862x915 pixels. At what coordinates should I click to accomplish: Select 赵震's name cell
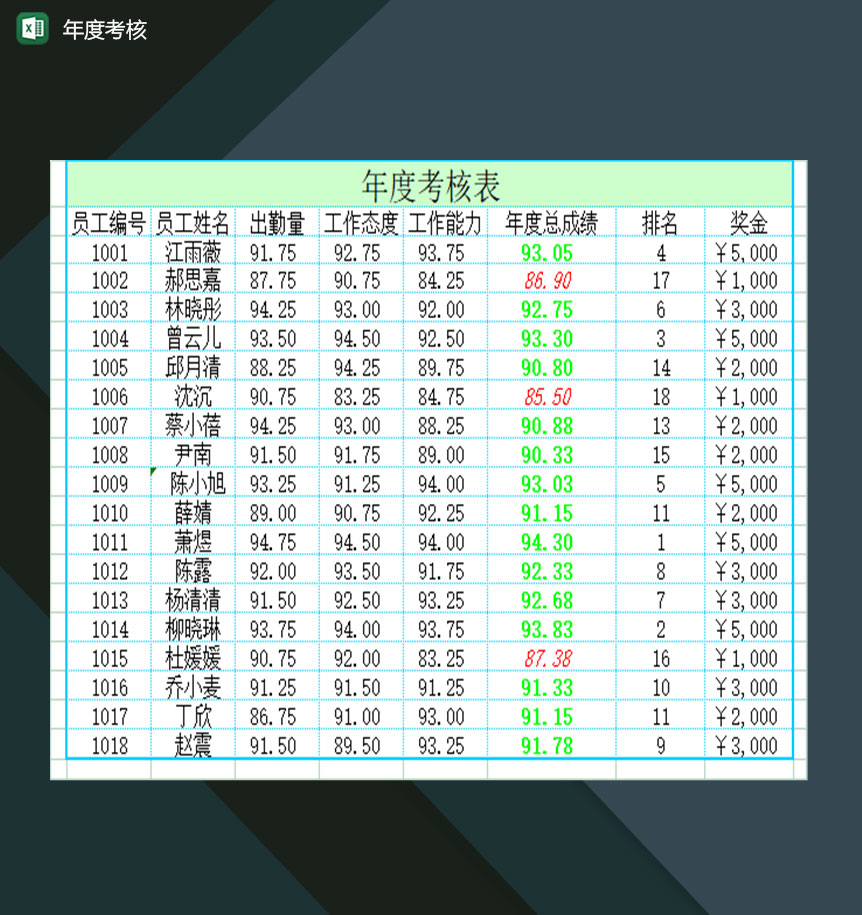(x=193, y=745)
